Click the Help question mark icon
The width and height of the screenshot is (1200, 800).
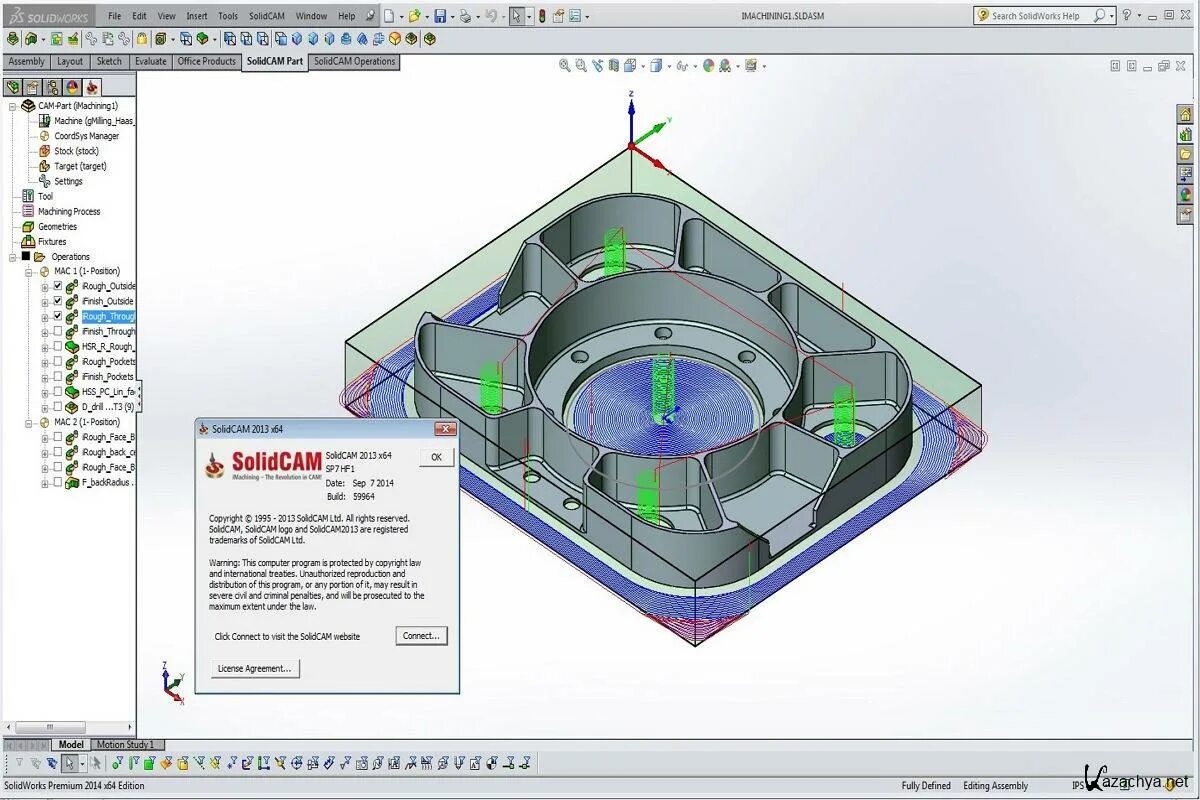click(x=1127, y=15)
